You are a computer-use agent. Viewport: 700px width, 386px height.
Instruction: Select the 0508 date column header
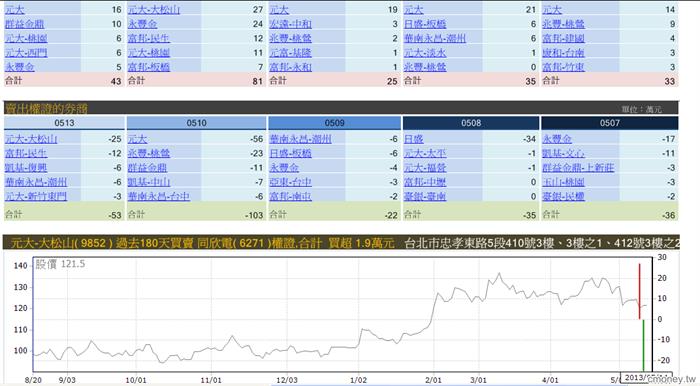tap(471, 123)
